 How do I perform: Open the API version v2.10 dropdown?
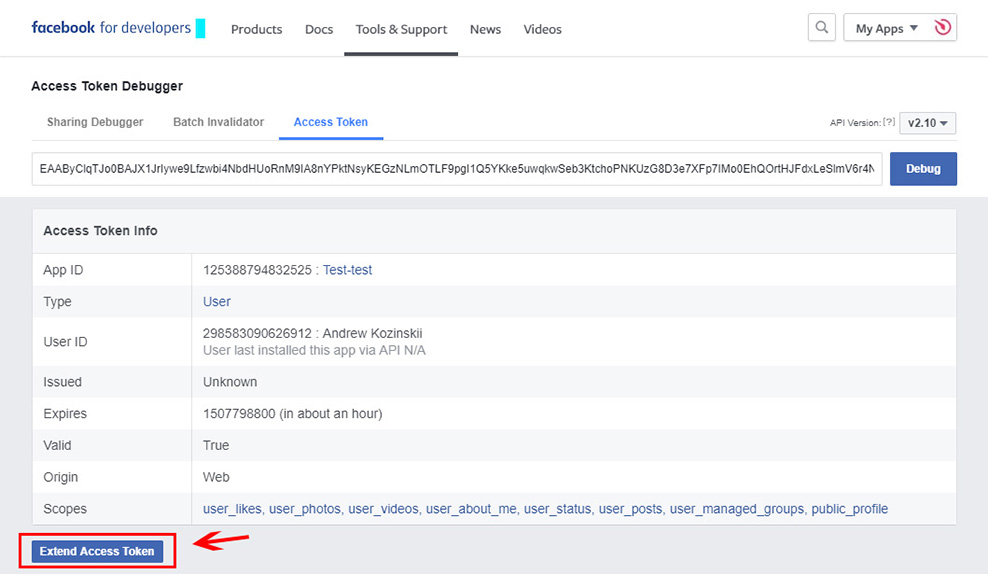[928, 123]
